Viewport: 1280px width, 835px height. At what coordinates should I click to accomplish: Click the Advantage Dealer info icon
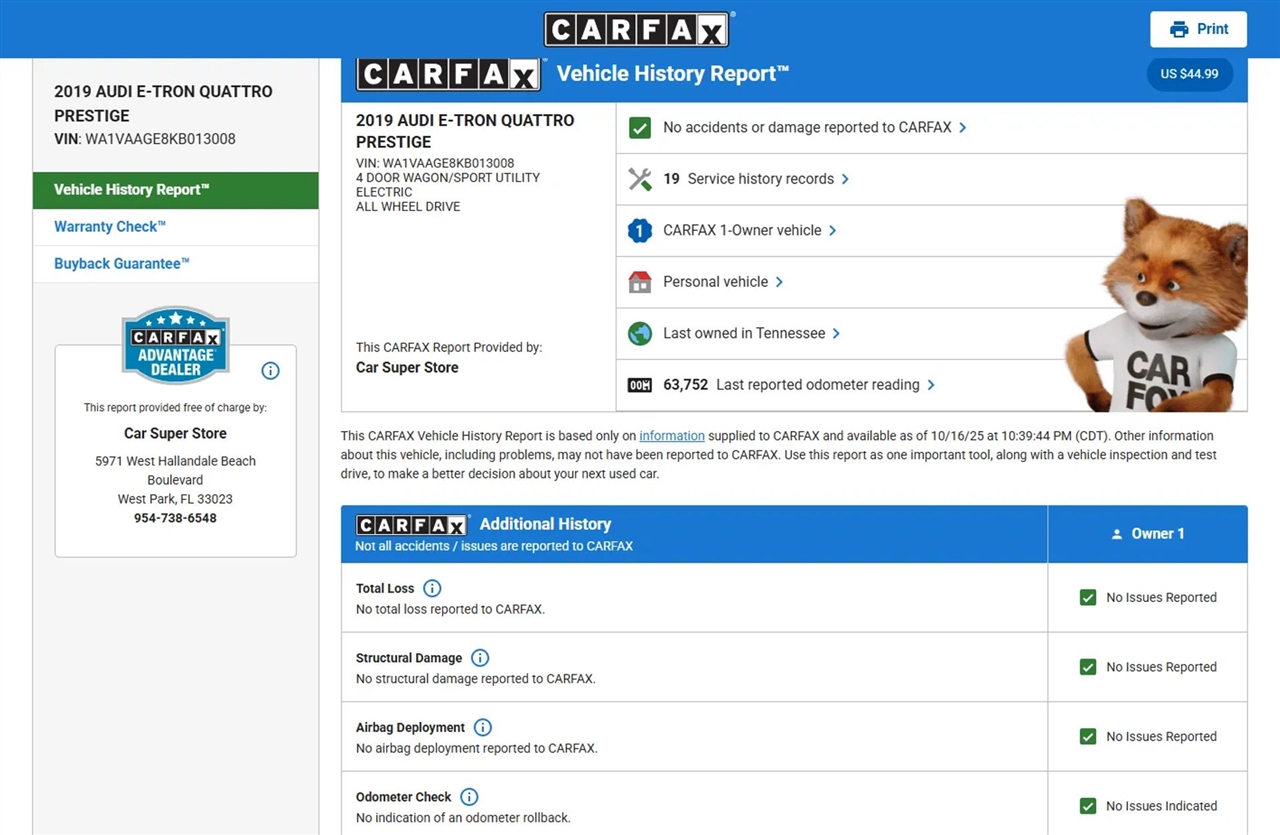pyautogui.click(x=270, y=371)
